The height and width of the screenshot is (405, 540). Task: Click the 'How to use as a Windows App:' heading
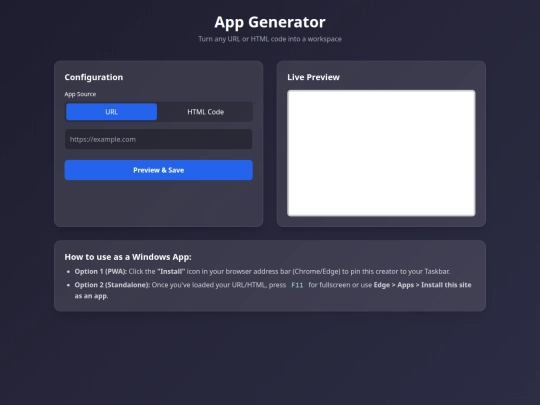pyautogui.click(x=128, y=257)
